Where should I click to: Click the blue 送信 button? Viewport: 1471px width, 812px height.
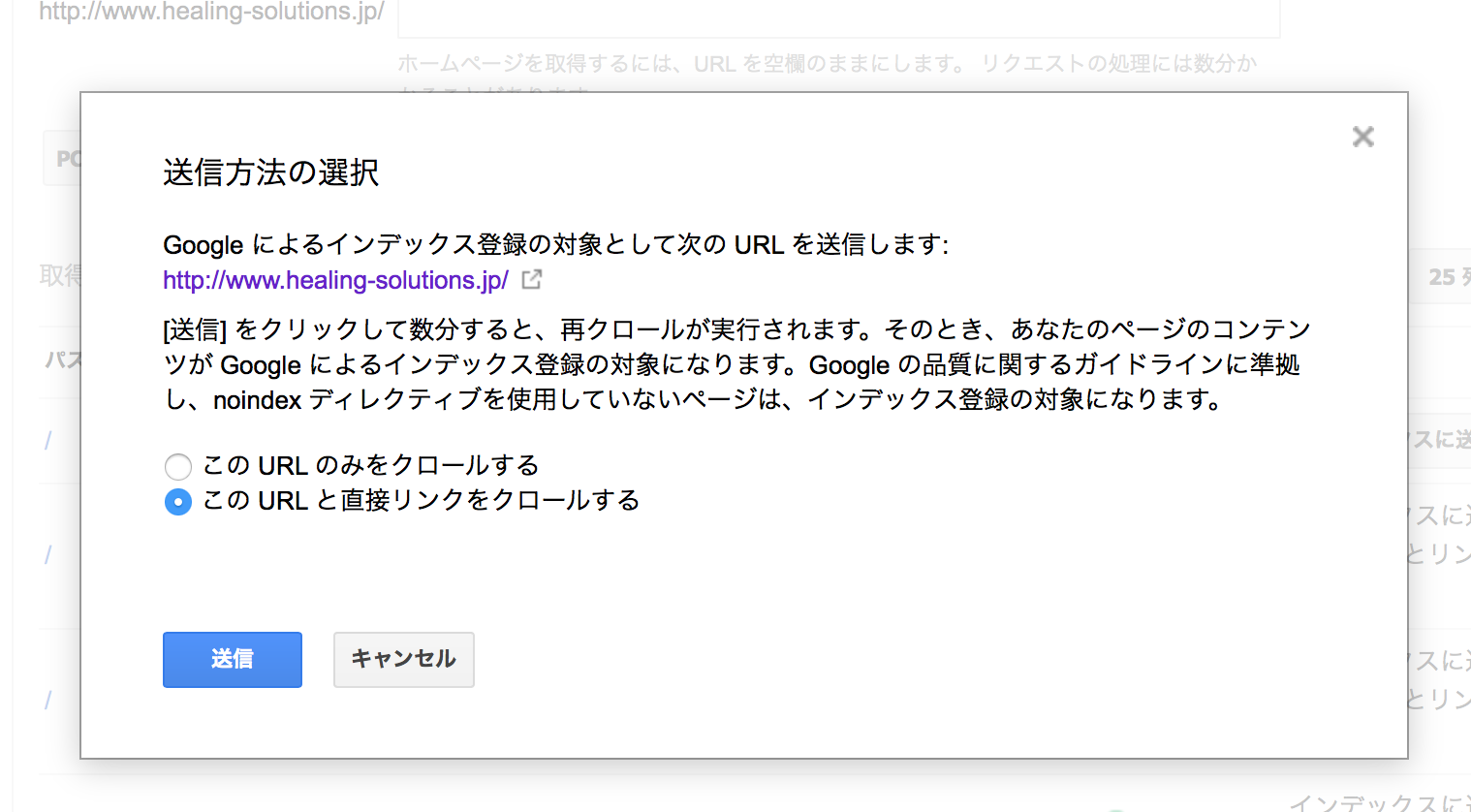point(233,660)
